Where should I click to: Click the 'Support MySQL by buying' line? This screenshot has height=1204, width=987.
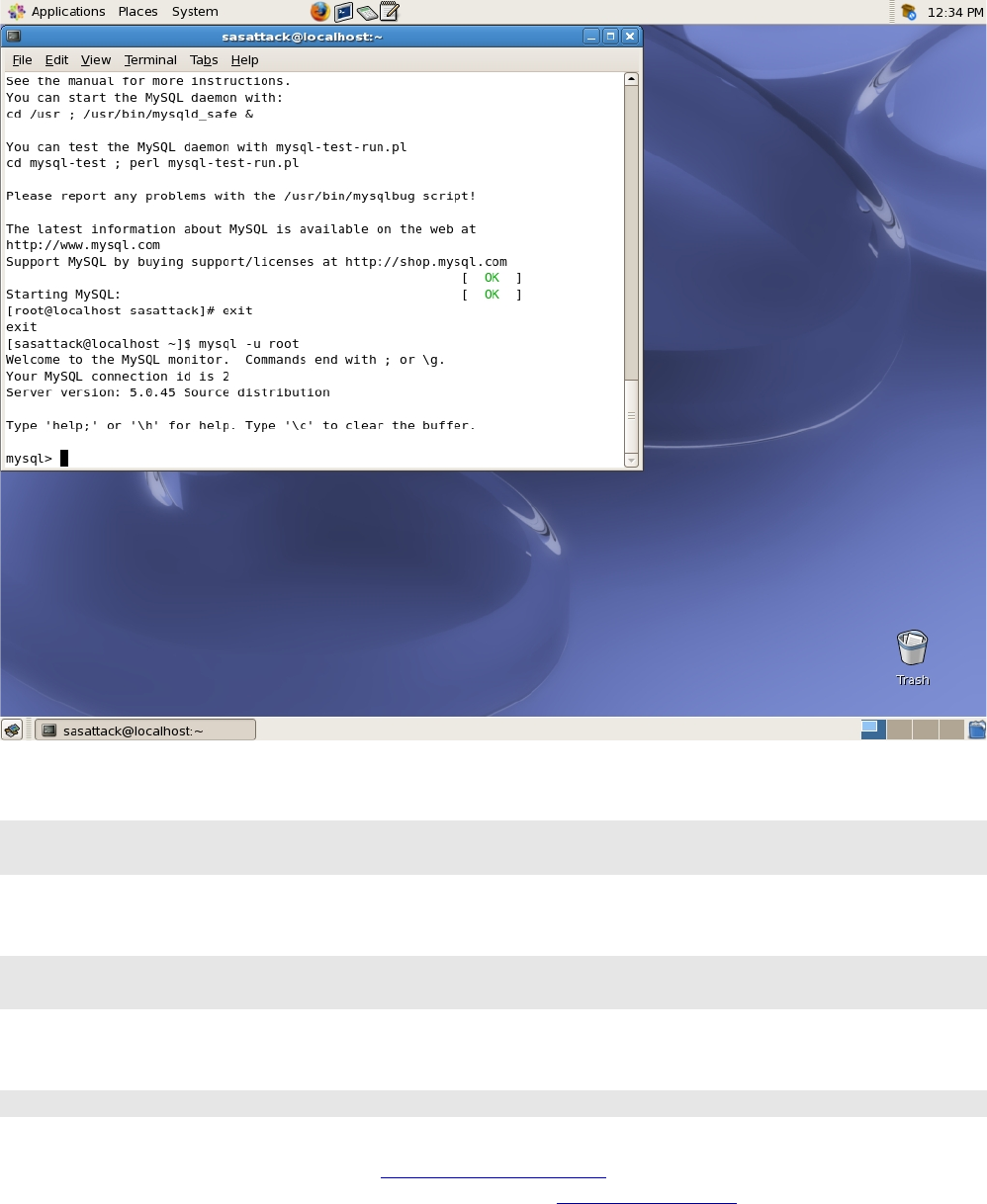pyautogui.click(x=256, y=262)
